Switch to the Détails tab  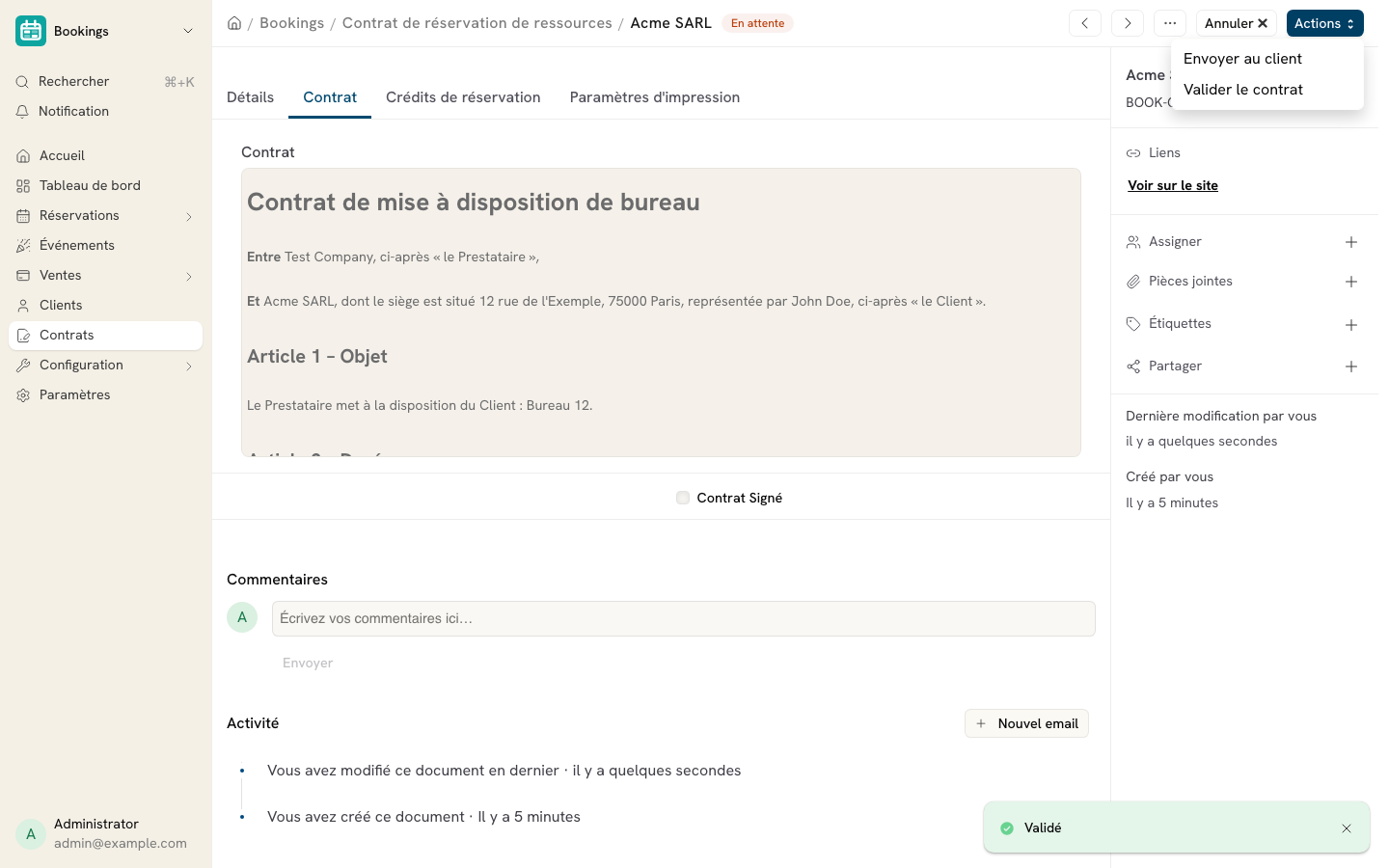pyautogui.click(x=251, y=97)
